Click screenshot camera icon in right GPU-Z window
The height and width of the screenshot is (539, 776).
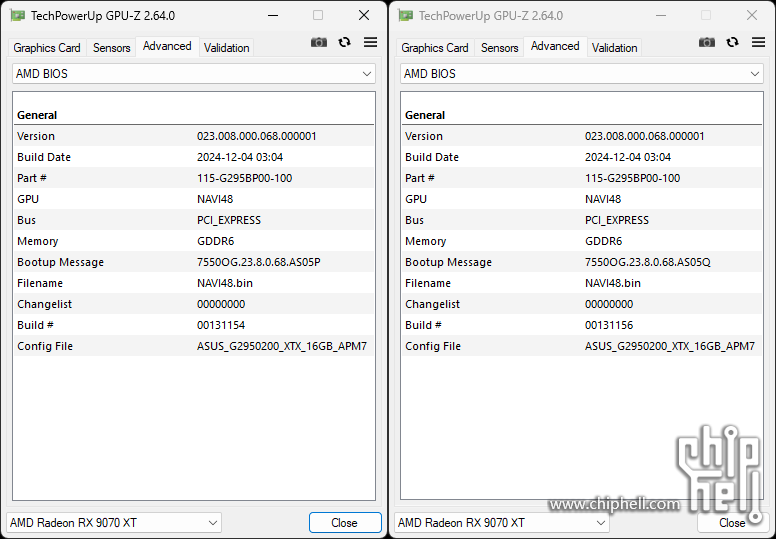pos(707,43)
